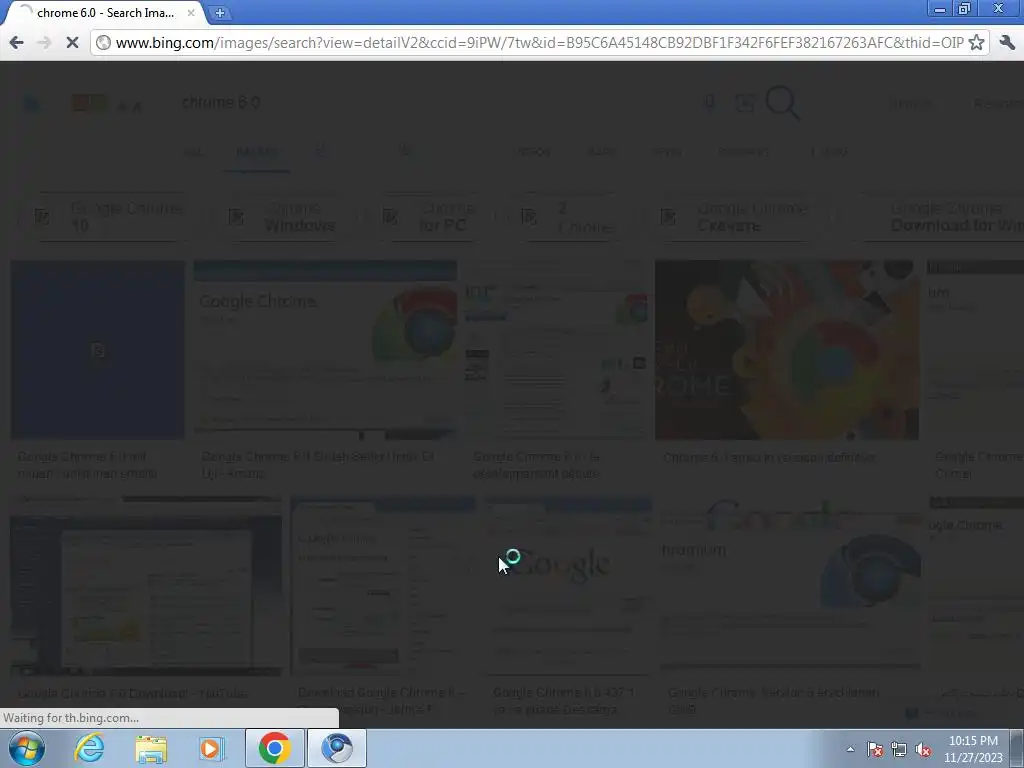This screenshot has height=768, width=1024.
Task: Show hidden system tray icons
Action: 850,749
